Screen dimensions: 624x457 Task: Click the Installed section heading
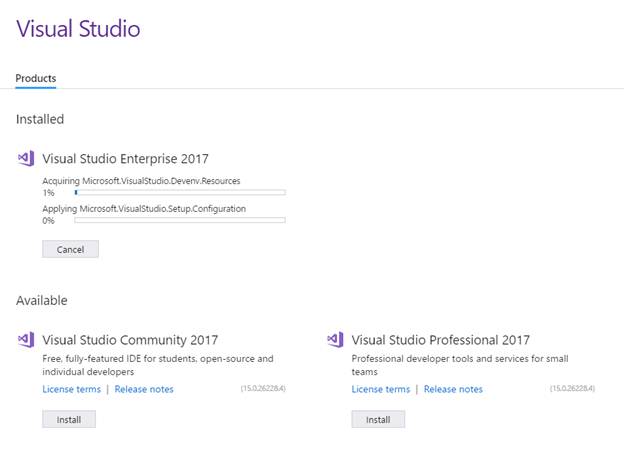coord(40,119)
